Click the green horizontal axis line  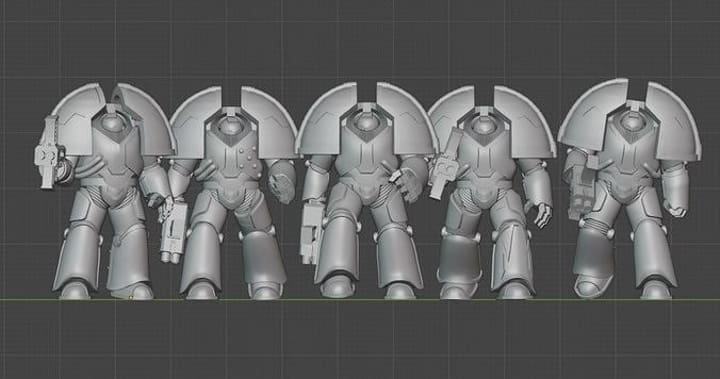coord(360,300)
